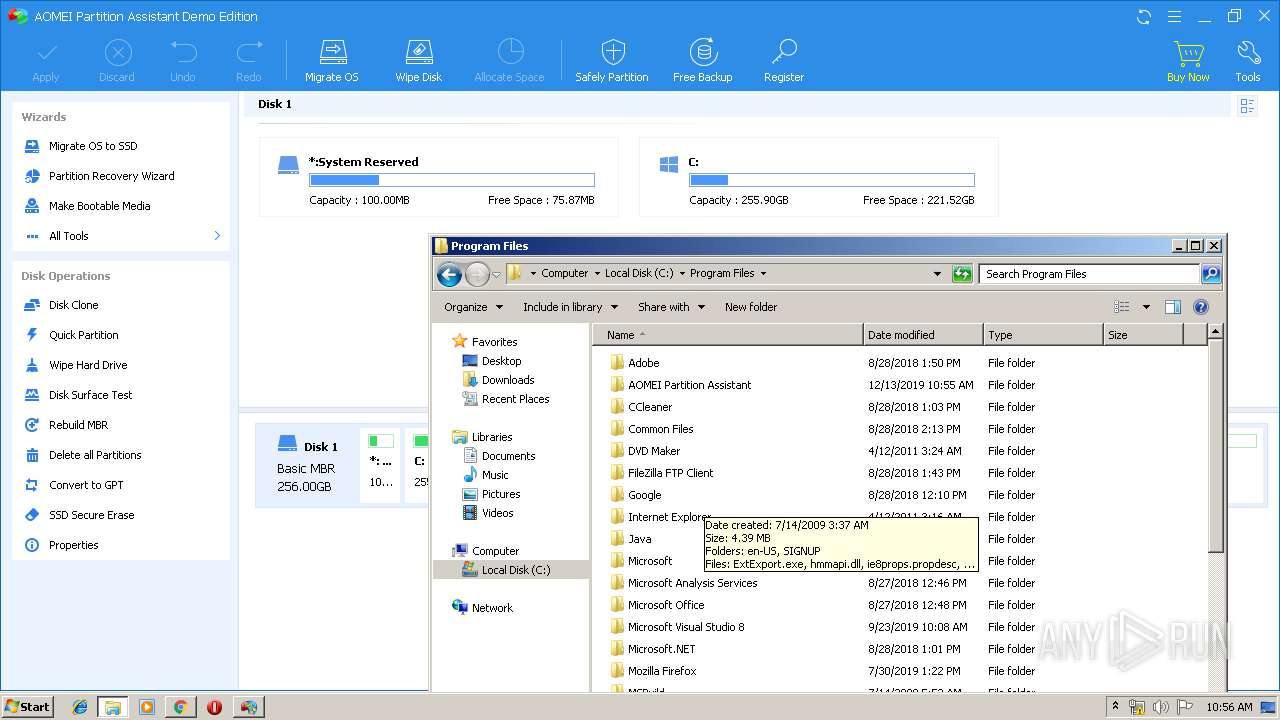Viewport: 1280px width, 720px height.
Task: Click C: drive capacity bar
Action: (x=832, y=180)
